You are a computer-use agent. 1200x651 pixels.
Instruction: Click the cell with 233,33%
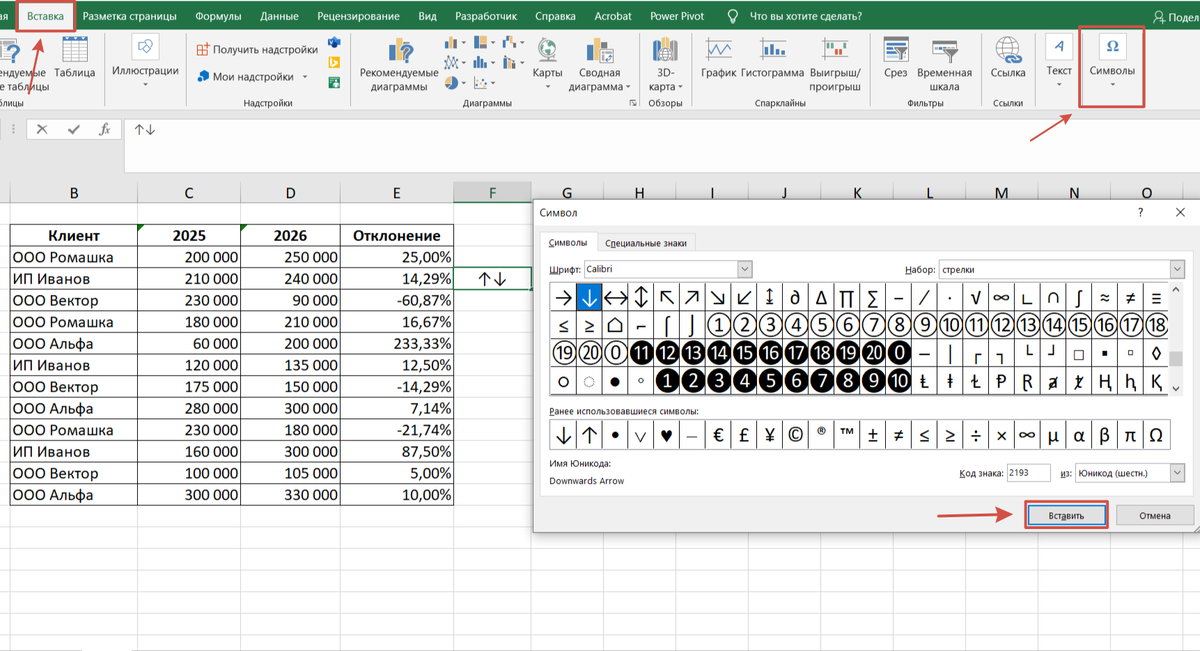(x=397, y=344)
